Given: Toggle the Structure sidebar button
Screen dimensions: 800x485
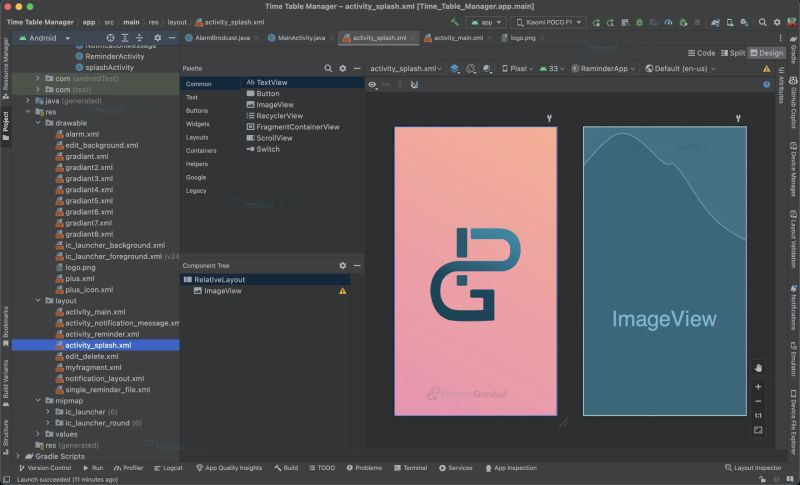Looking at the screenshot, I should pyautogui.click(x=6, y=437).
